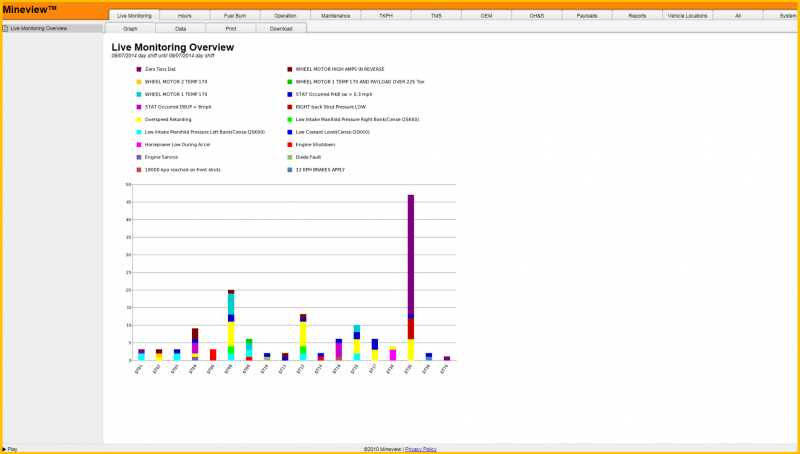Open the Vehicle Locations tab
The width and height of the screenshot is (800, 454).
point(688,15)
